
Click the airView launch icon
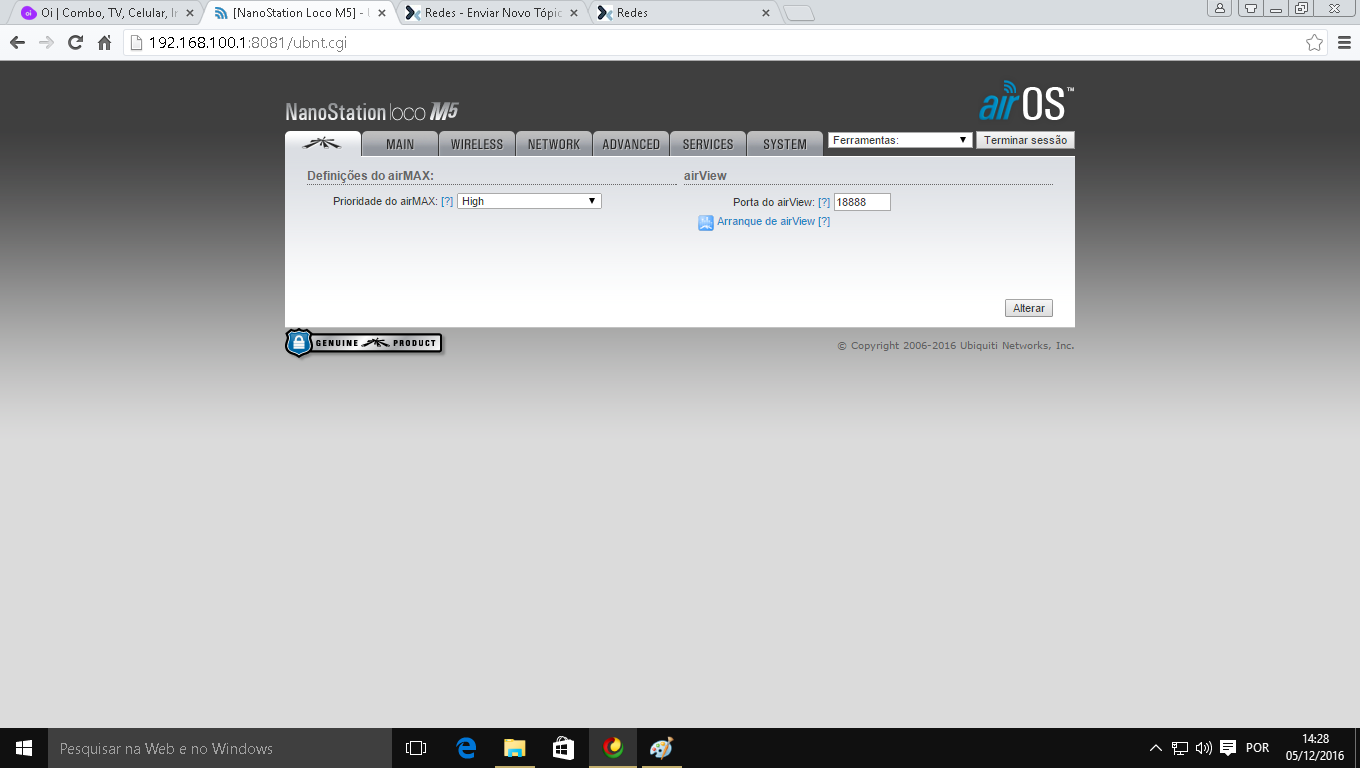pos(706,223)
